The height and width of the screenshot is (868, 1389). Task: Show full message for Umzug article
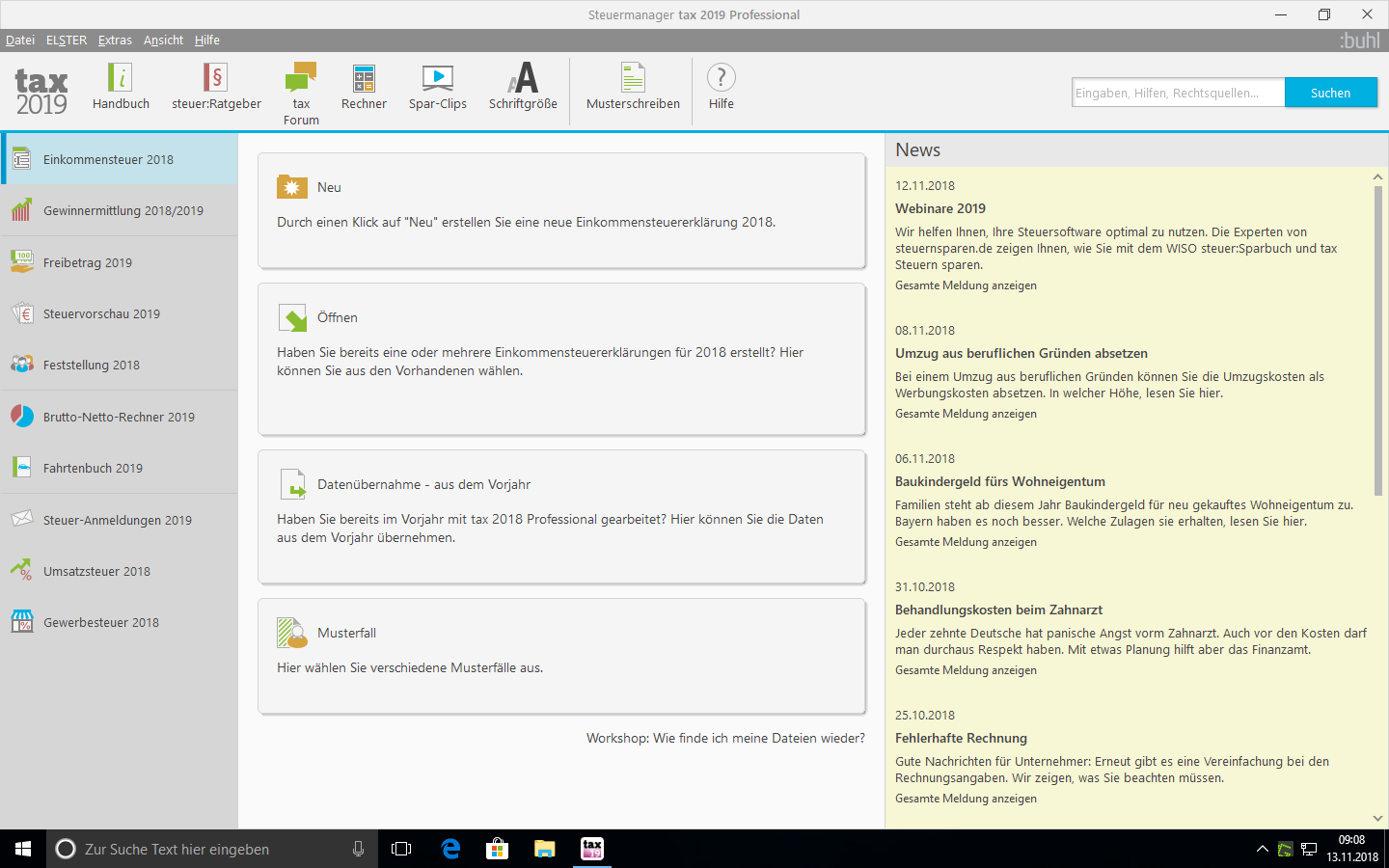click(966, 414)
